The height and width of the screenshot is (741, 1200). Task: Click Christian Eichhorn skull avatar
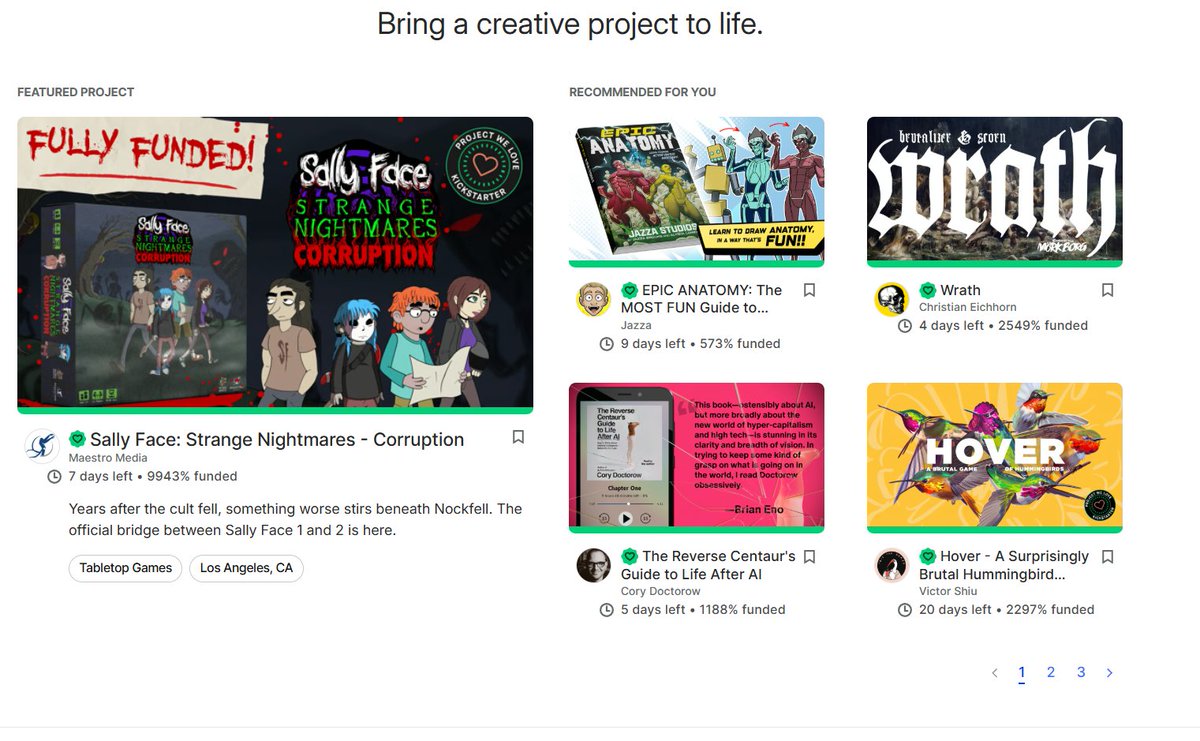(x=892, y=299)
